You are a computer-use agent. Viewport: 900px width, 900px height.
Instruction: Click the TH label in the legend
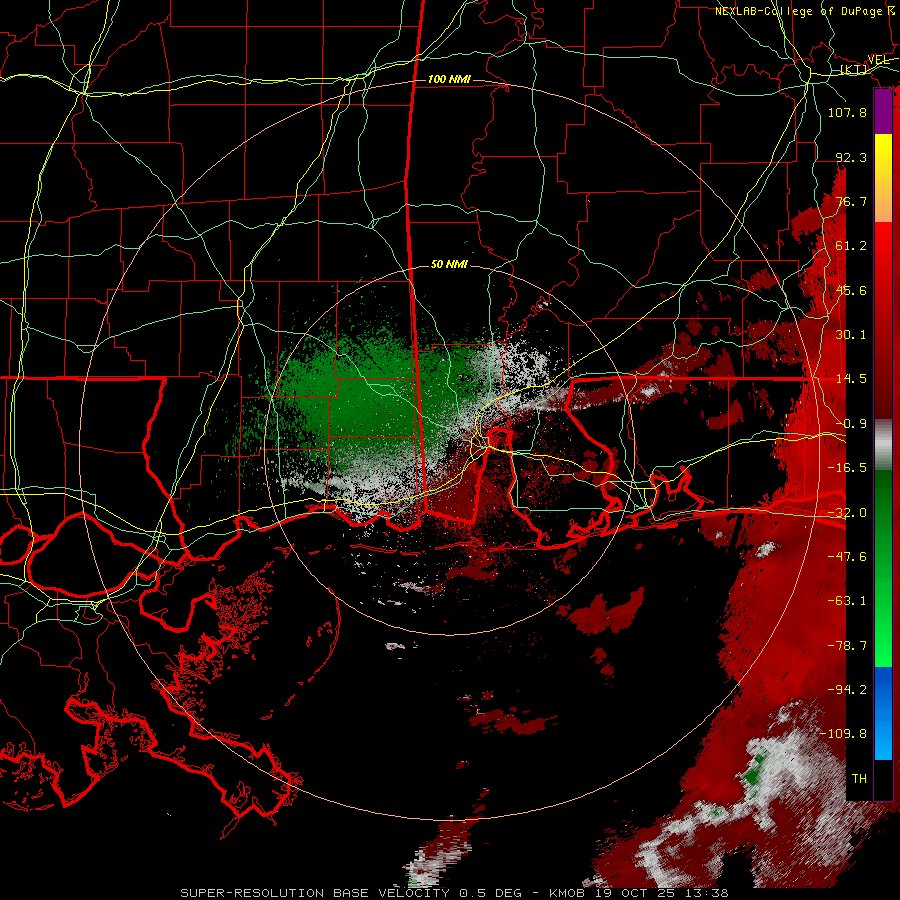[859, 779]
